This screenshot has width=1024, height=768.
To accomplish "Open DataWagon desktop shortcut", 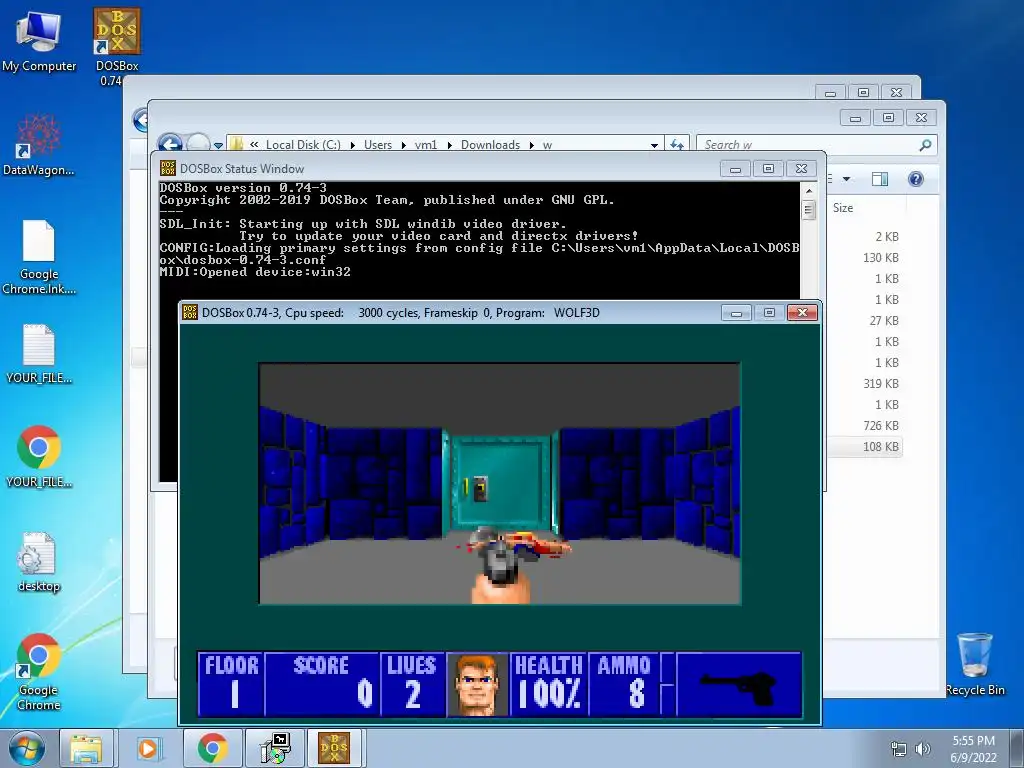I will [x=39, y=145].
